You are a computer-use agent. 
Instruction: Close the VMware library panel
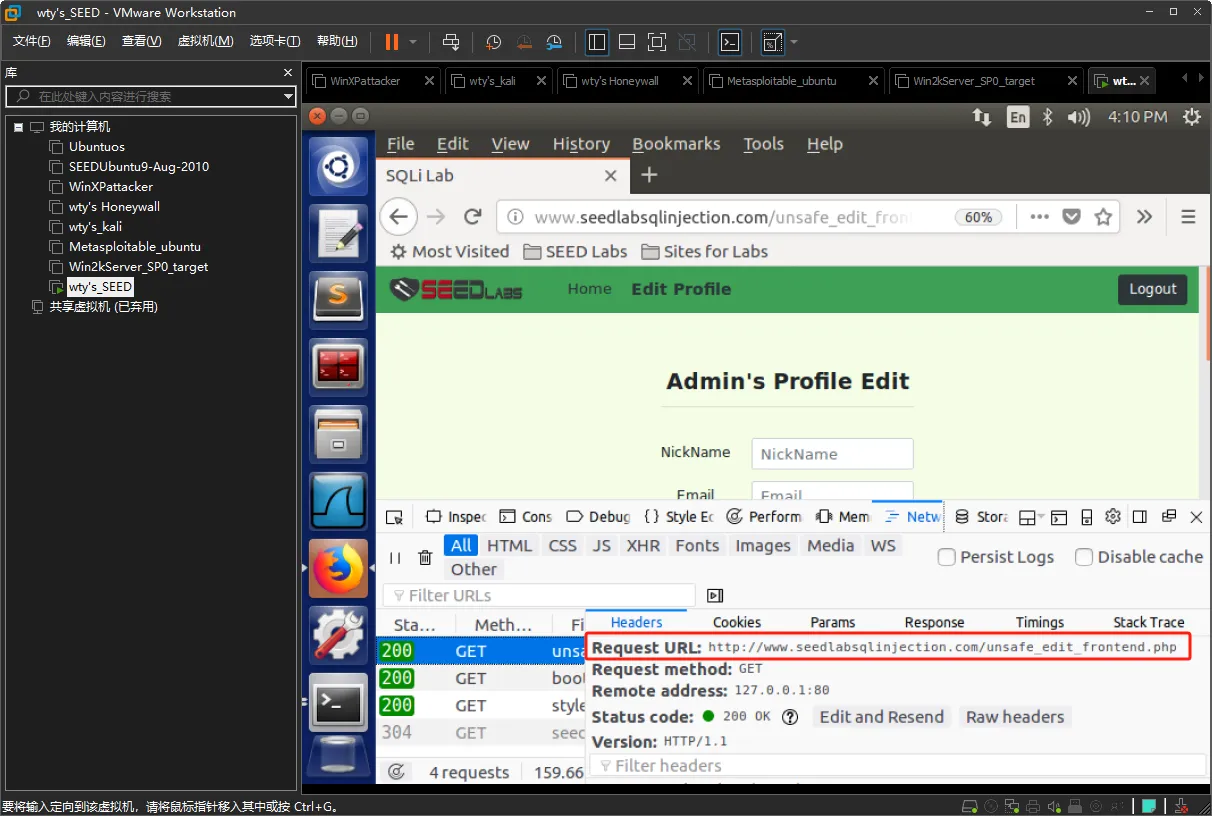click(x=287, y=73)
